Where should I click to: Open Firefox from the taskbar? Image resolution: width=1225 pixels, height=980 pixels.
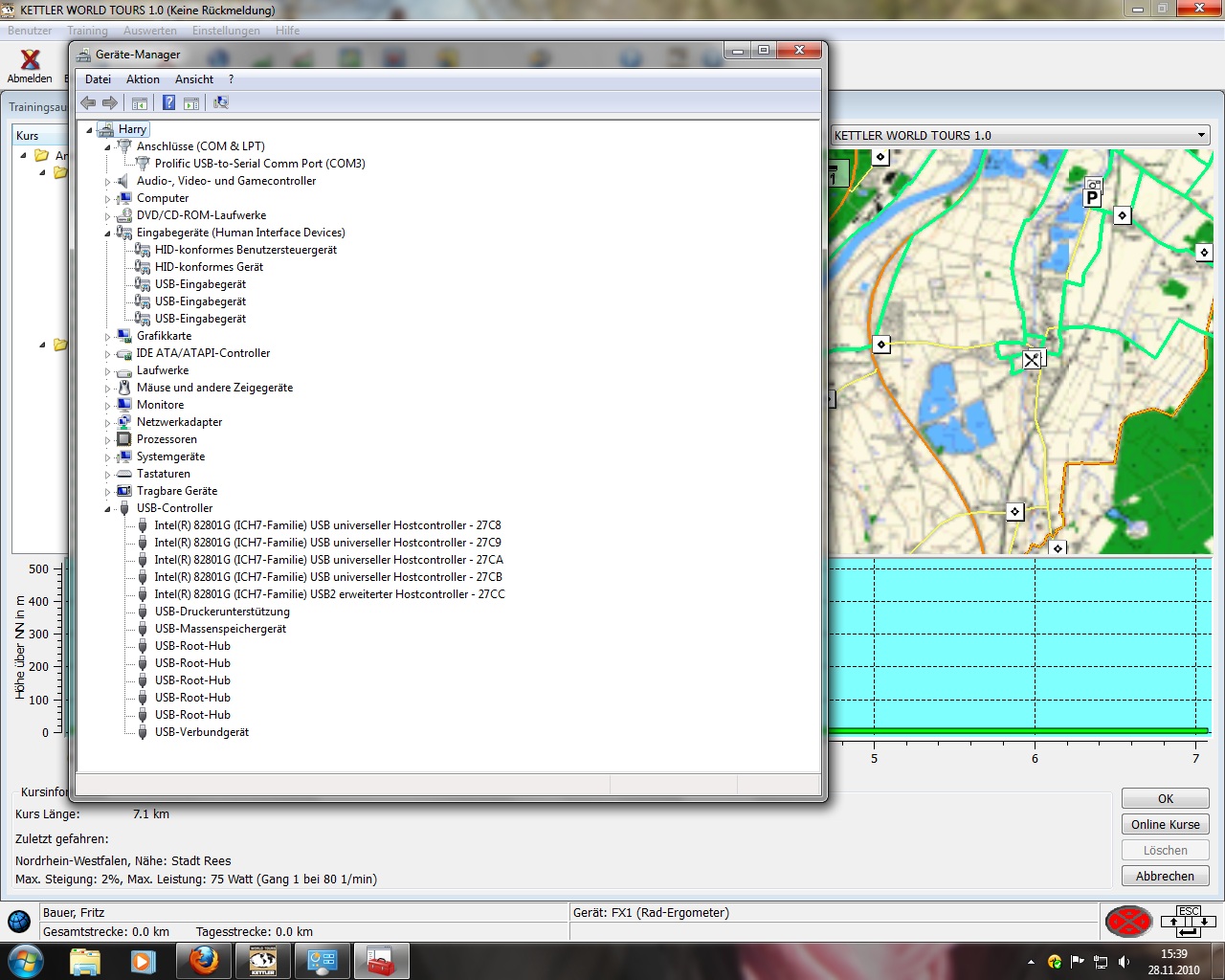(203, 961)
